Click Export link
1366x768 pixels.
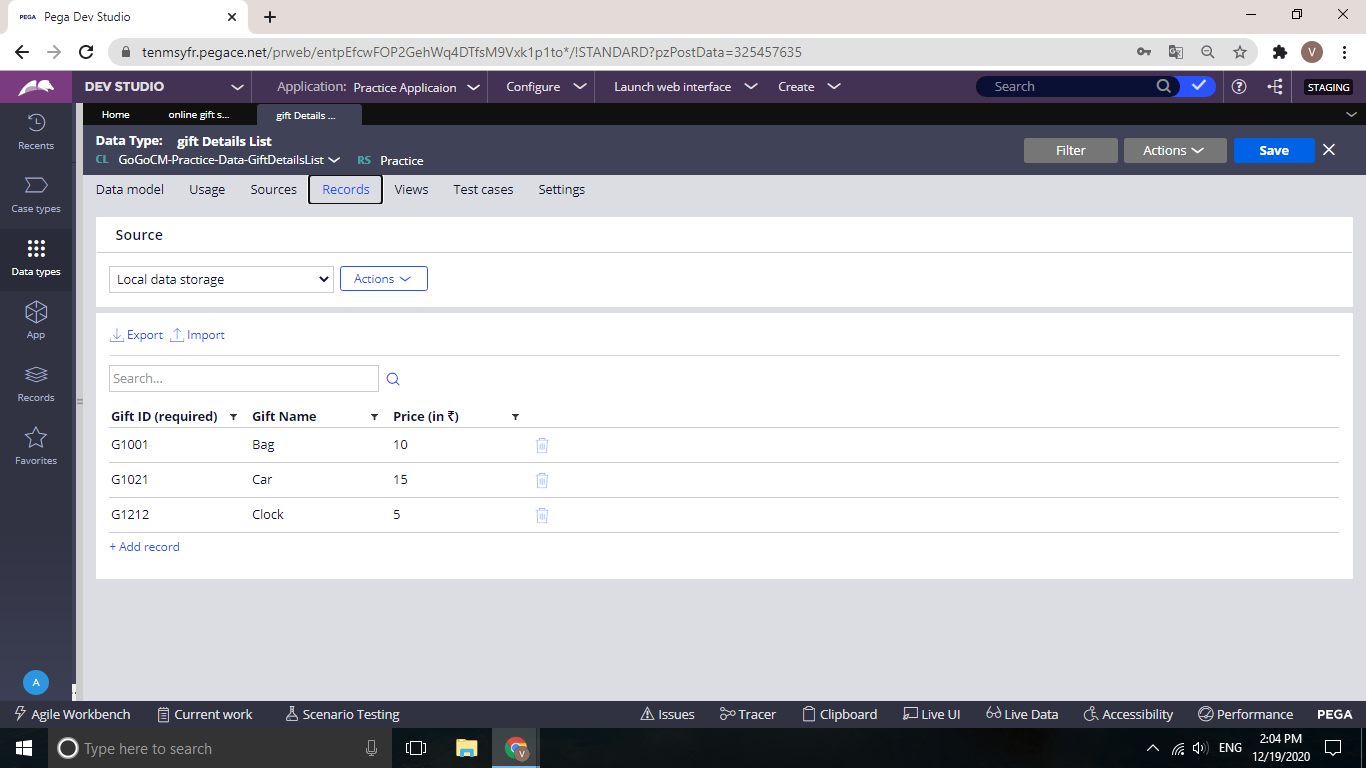tap(136, 335)
